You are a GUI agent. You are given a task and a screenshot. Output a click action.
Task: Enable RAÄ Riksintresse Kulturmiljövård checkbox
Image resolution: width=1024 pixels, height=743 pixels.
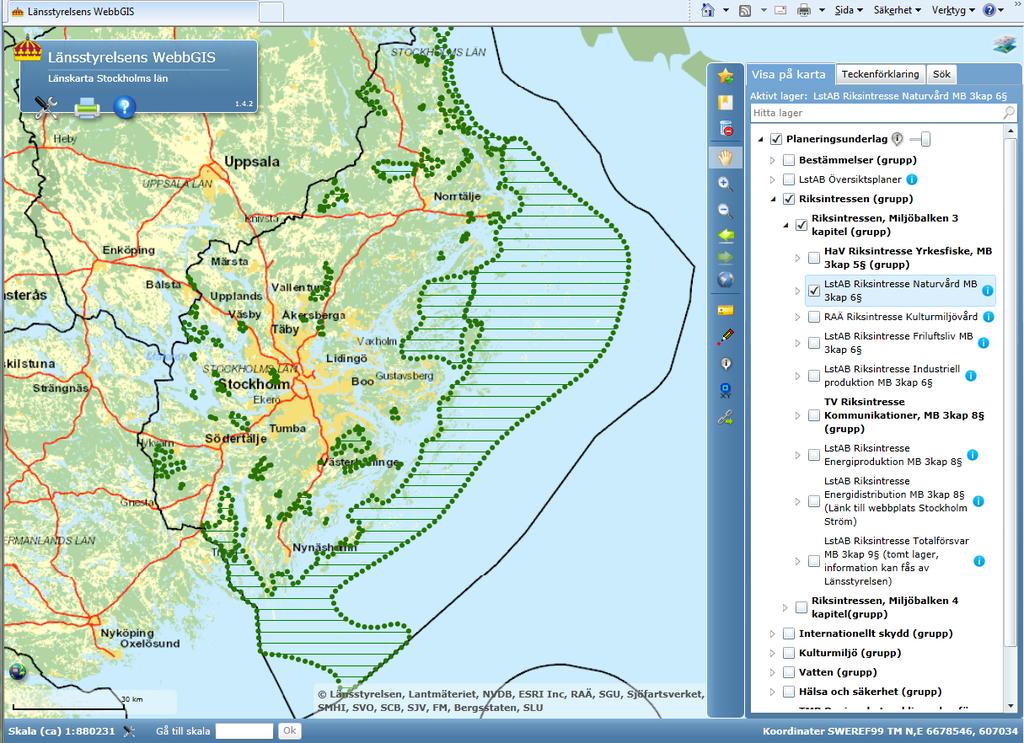tap(814, 317)
